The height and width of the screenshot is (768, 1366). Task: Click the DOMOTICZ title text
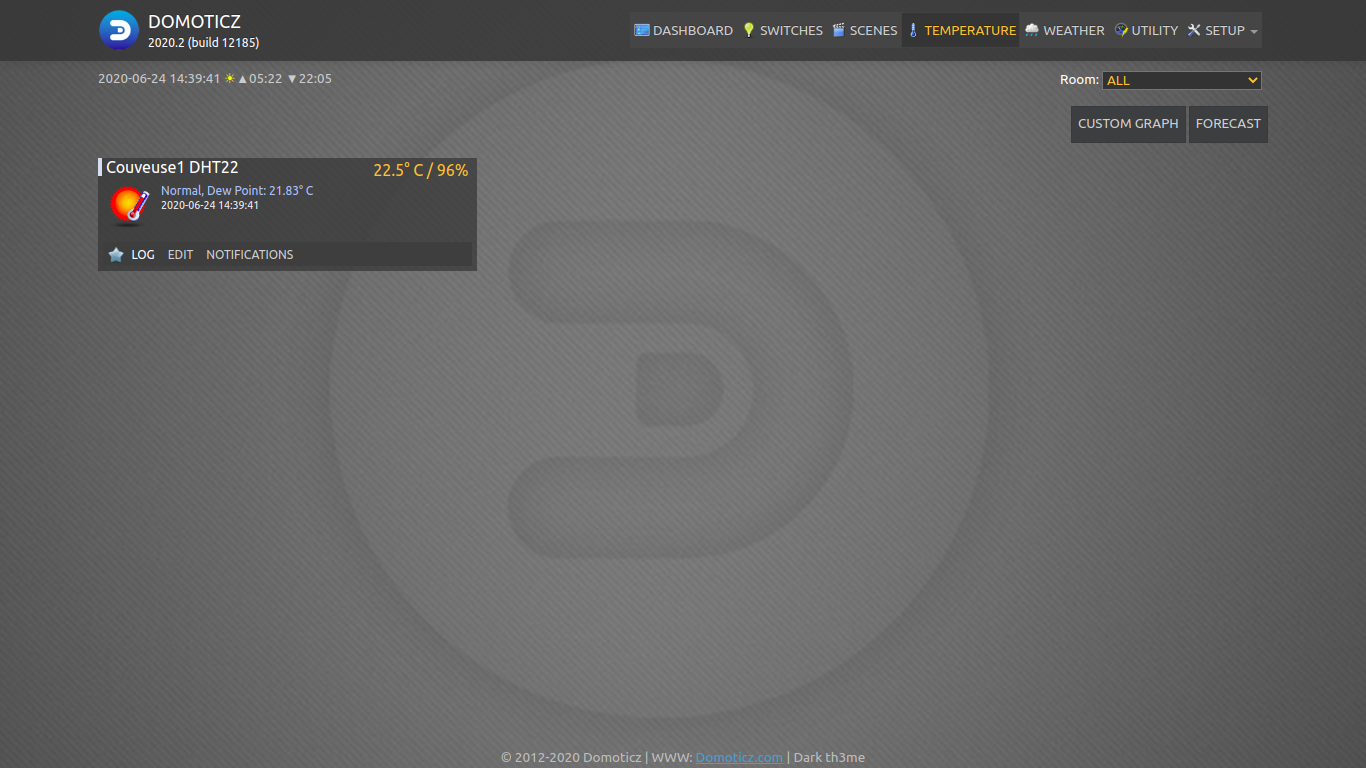pyautogui.click(x=194, y=21)
